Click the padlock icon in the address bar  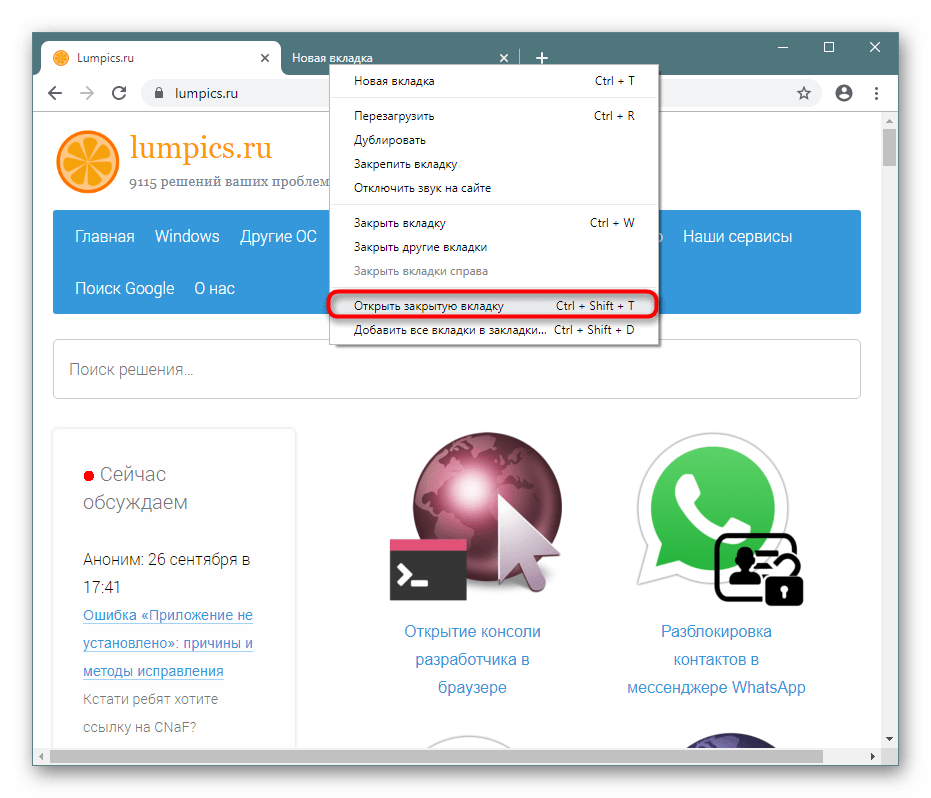click(x=159, y=93)
